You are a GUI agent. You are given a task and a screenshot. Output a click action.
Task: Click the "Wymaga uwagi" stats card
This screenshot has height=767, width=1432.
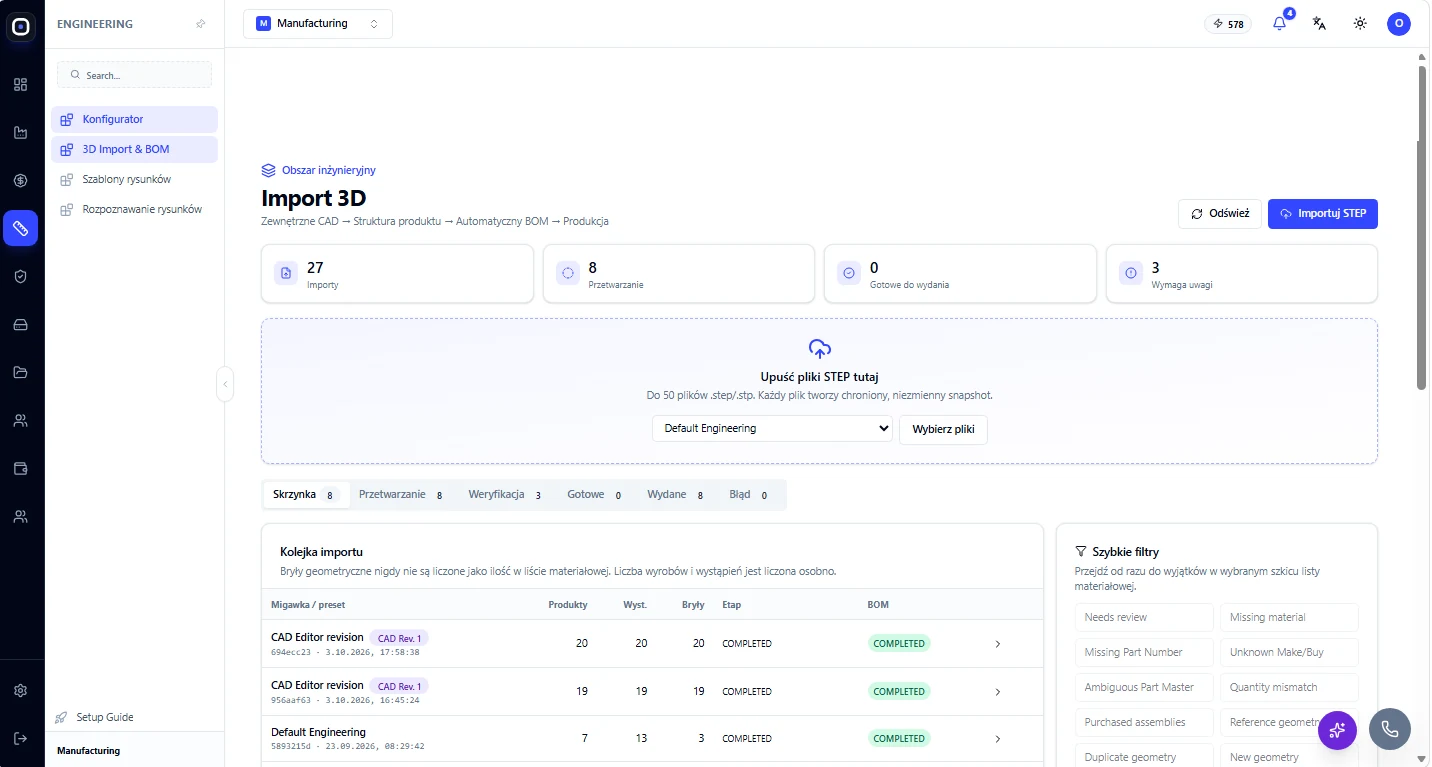(1242, 273)
